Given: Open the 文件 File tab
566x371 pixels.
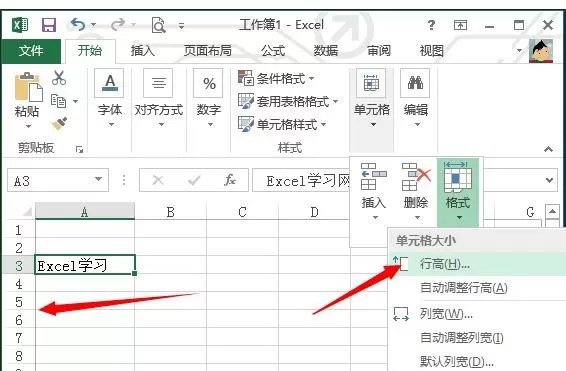Looking at the screenshot, I should [31, 51].
